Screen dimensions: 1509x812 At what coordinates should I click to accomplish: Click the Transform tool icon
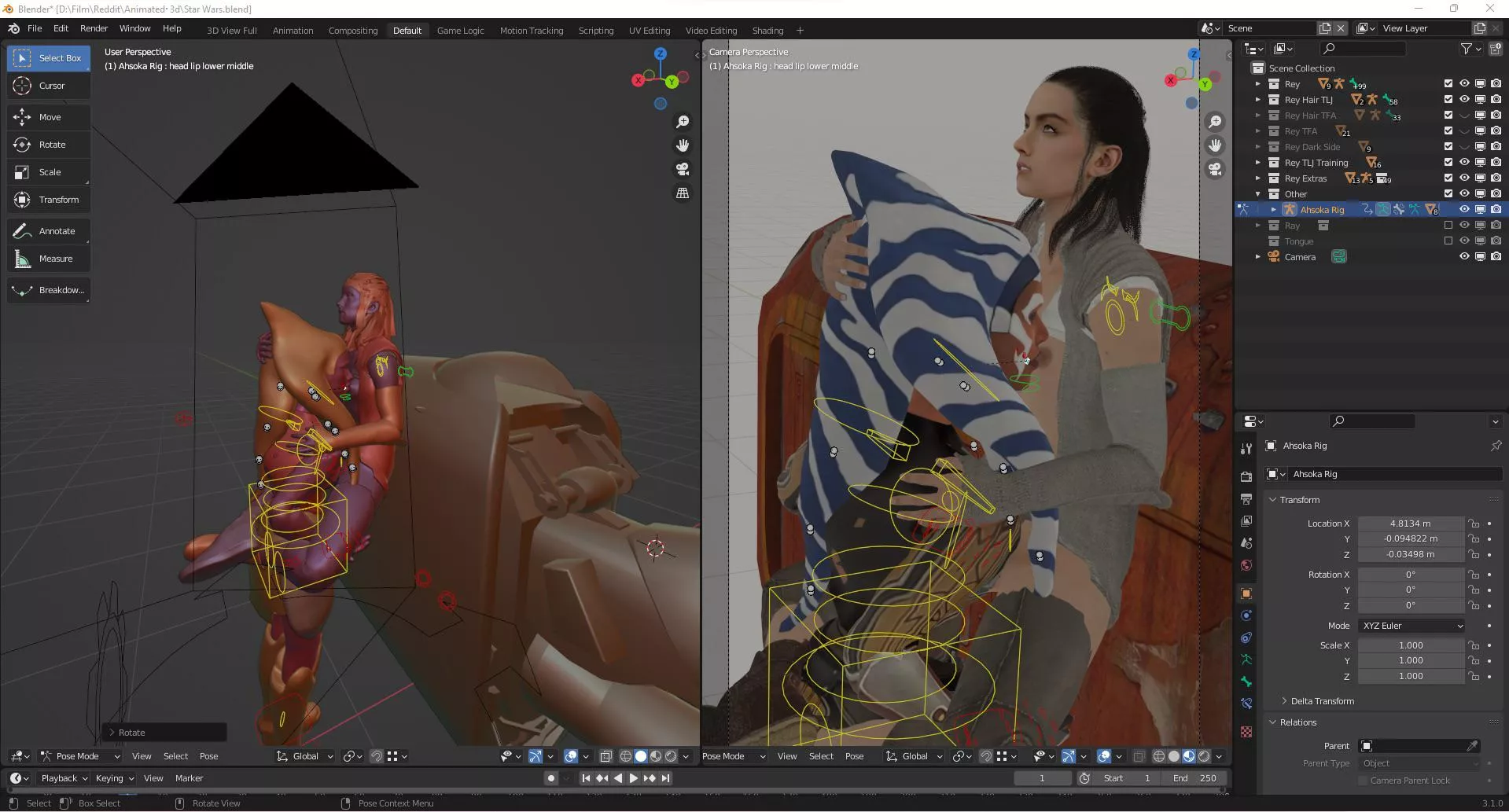click(22, 200)
